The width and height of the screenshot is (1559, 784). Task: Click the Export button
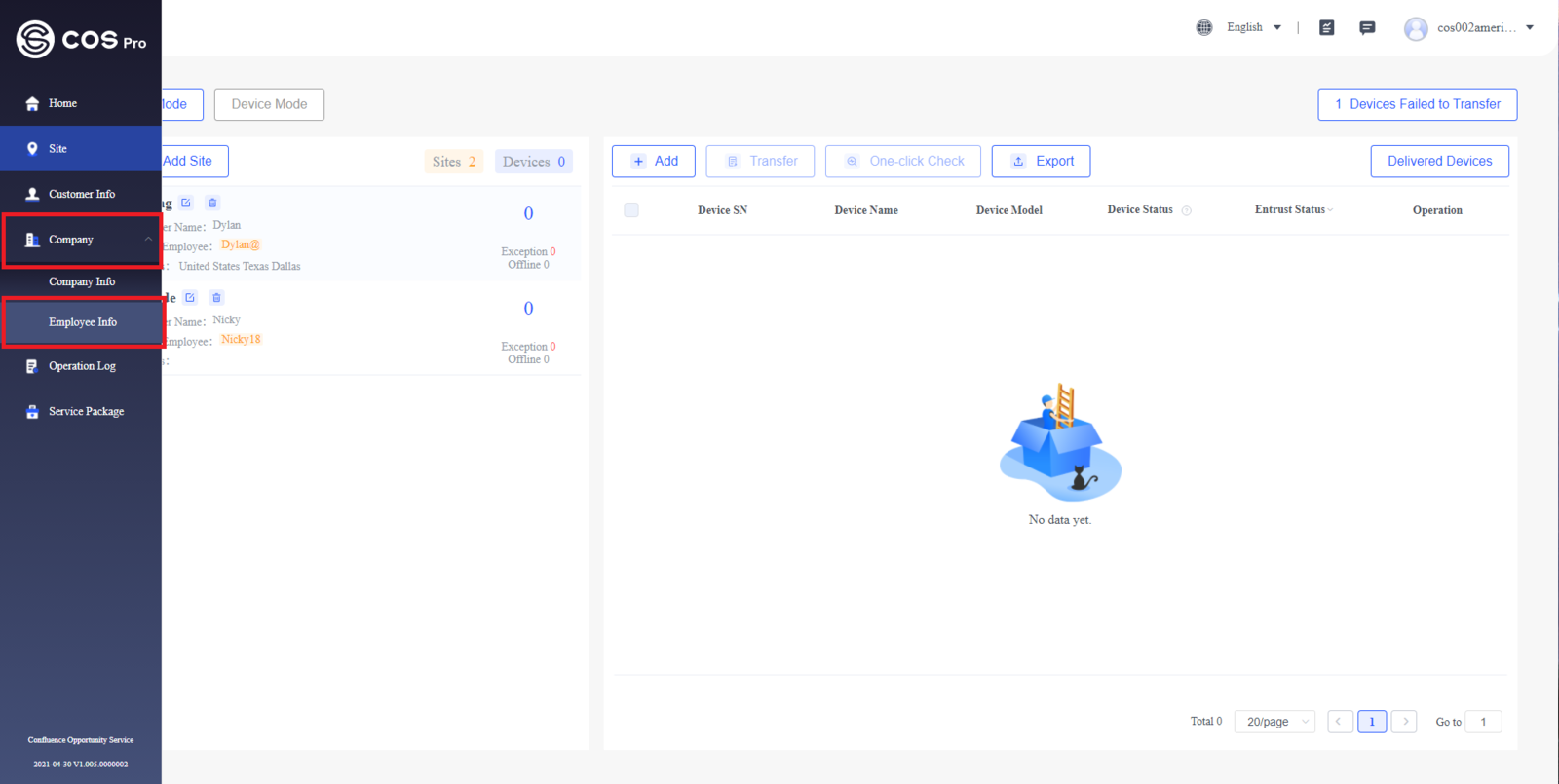(1041, 162)
